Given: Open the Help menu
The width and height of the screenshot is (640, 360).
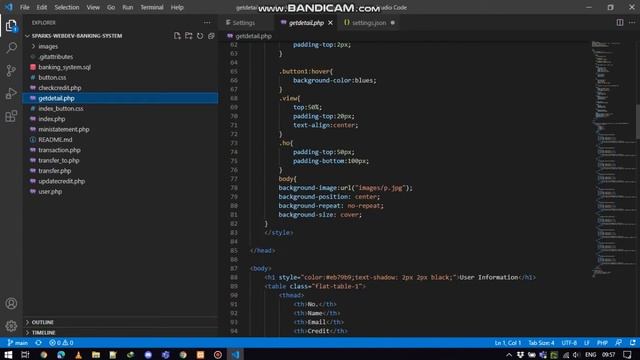Looking at the screenshot, I should pos(177,7).
